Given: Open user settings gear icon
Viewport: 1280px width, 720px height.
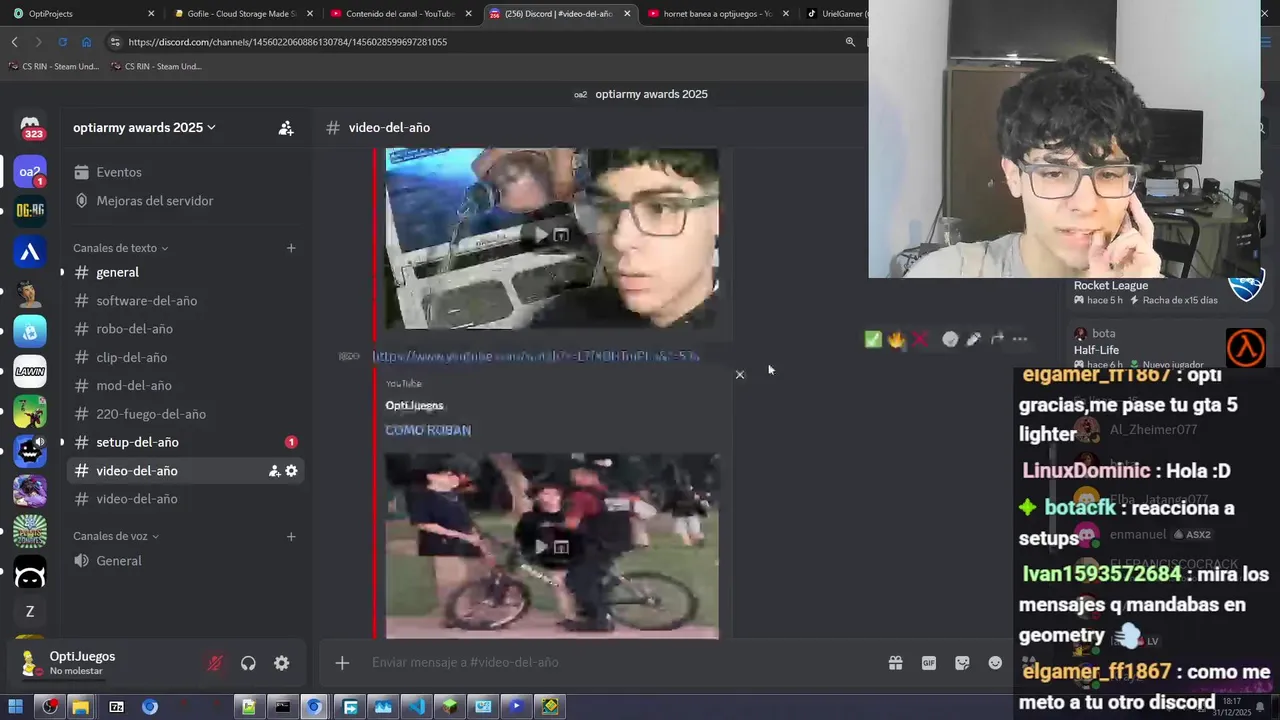Looking at the screenshot, I should click(x=282, y=663).
